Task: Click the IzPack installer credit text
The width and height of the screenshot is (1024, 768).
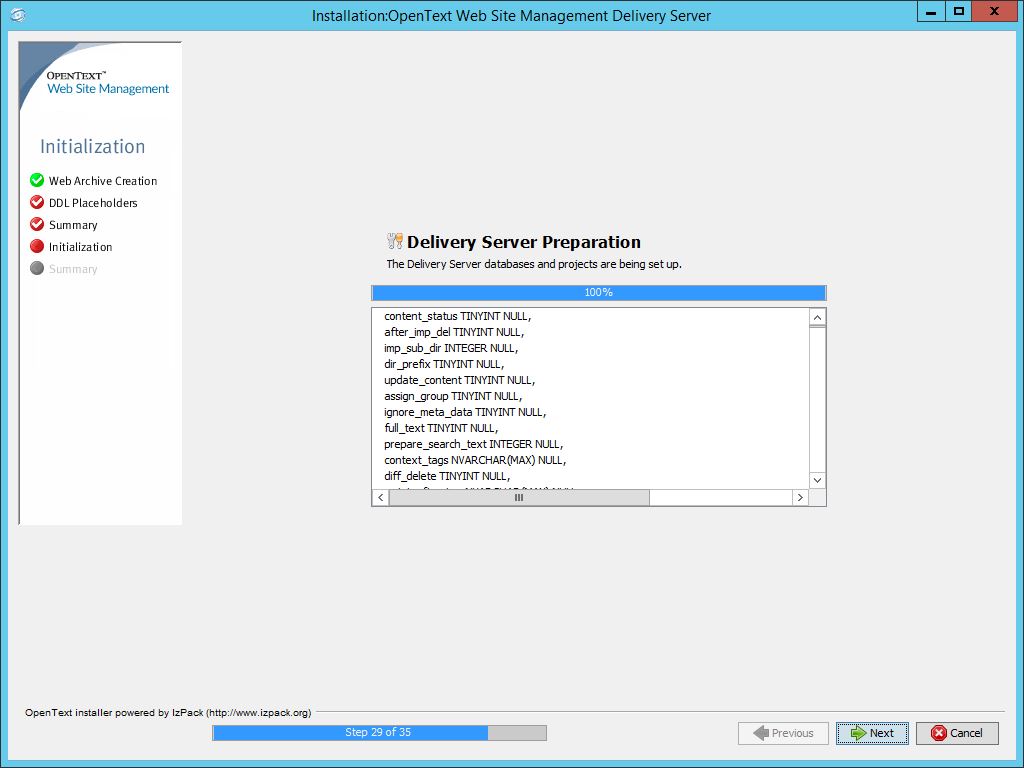Action: (x=168, y=712)
